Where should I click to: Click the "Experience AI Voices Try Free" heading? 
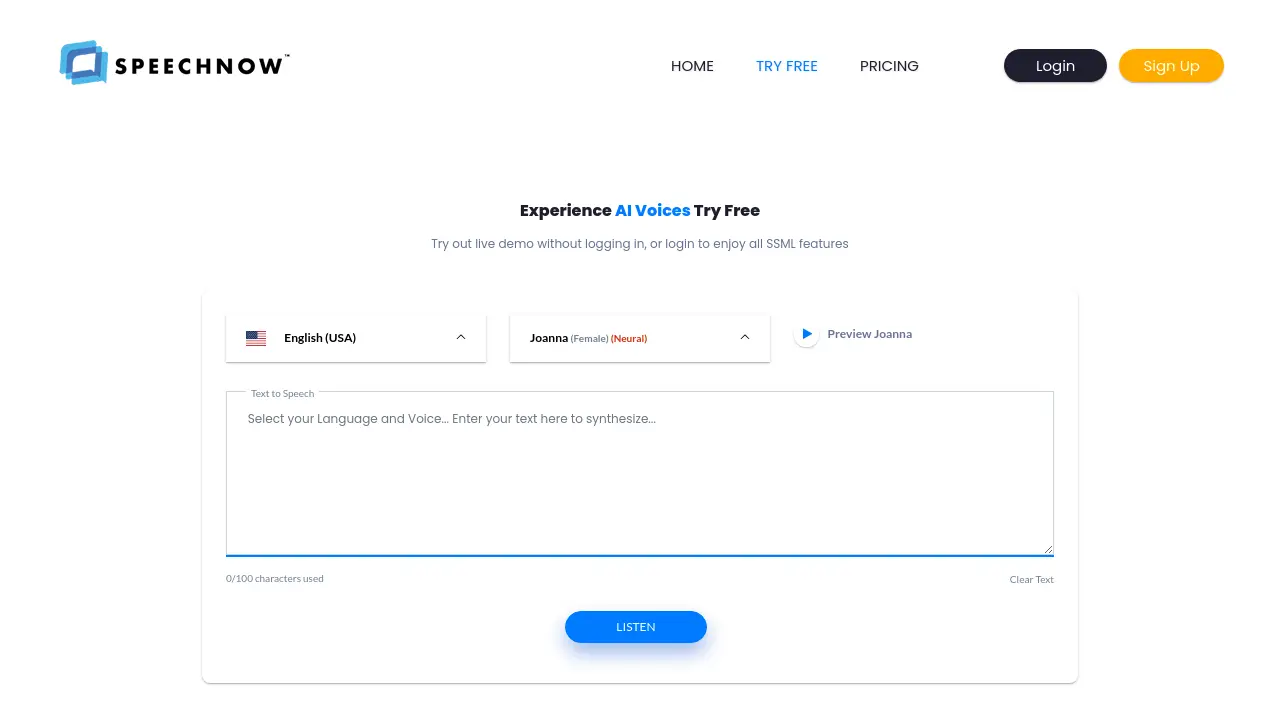640,211
